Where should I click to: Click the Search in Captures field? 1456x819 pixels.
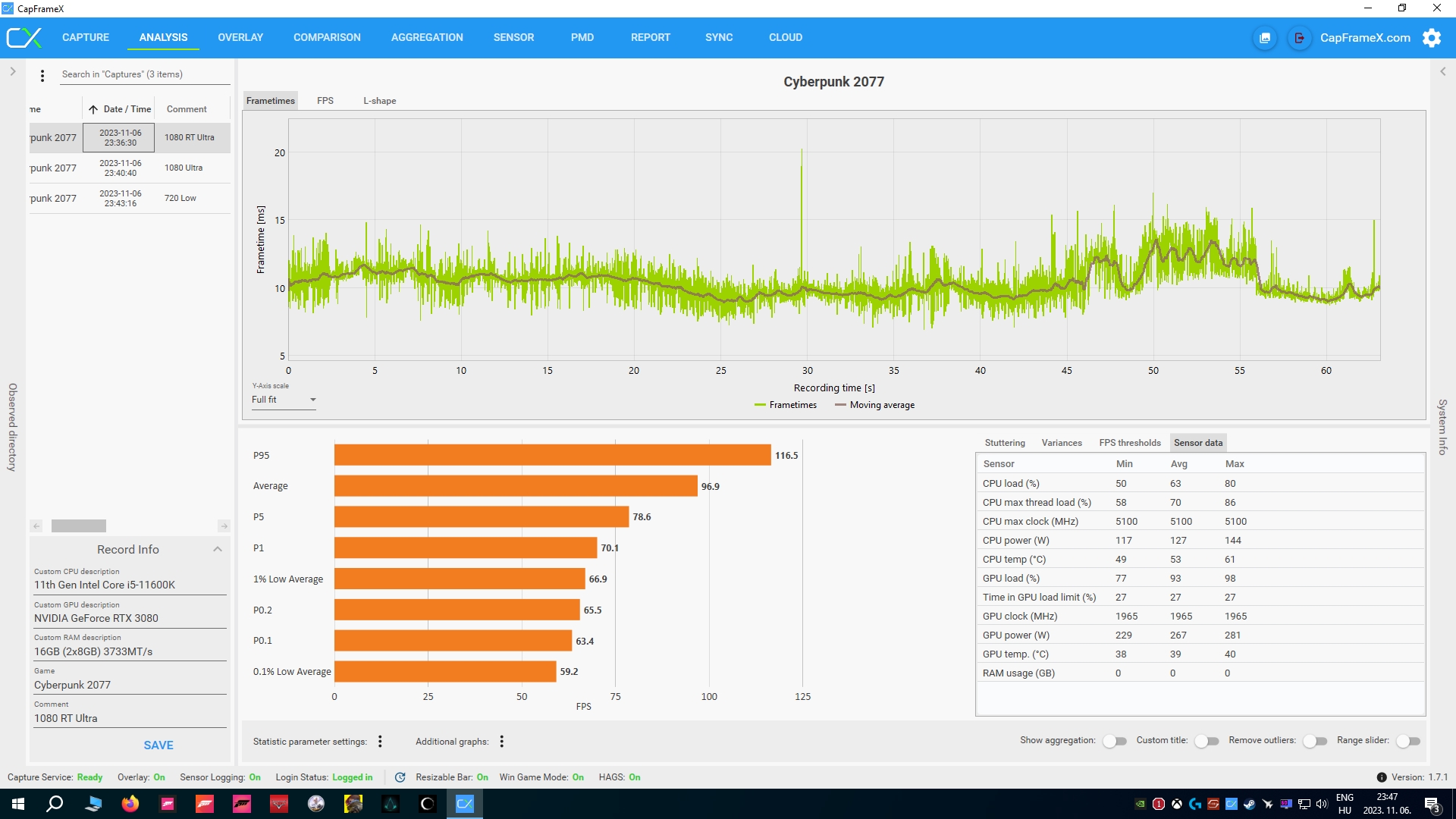[144, 74]
